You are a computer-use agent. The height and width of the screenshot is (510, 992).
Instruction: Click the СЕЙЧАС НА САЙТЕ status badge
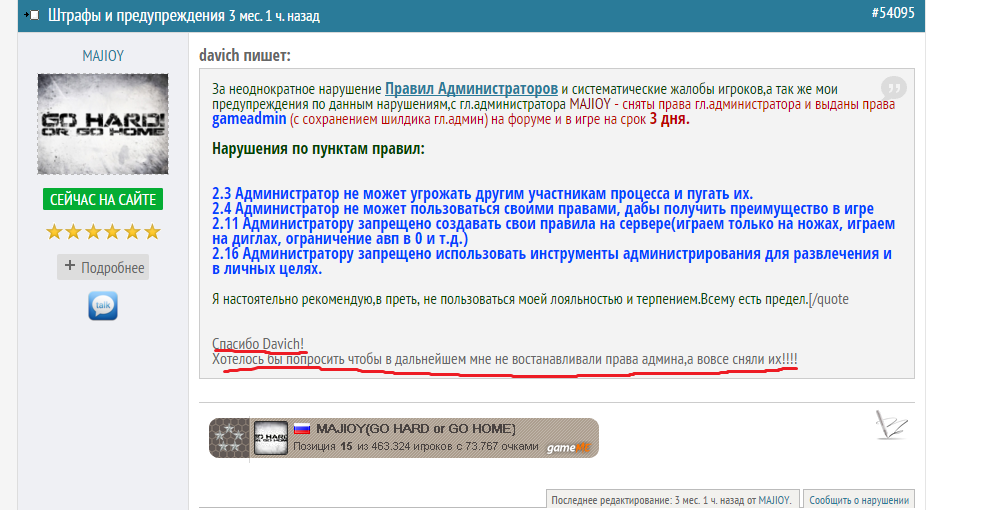(x=103, y=199)
